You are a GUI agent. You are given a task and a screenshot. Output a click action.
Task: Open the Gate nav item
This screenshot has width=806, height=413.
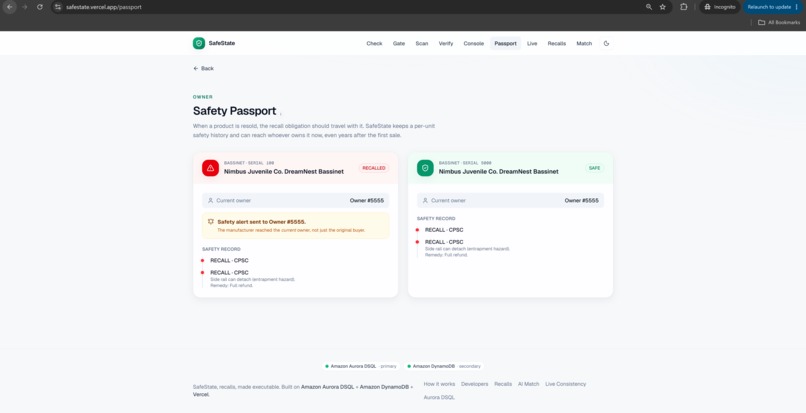399,44
